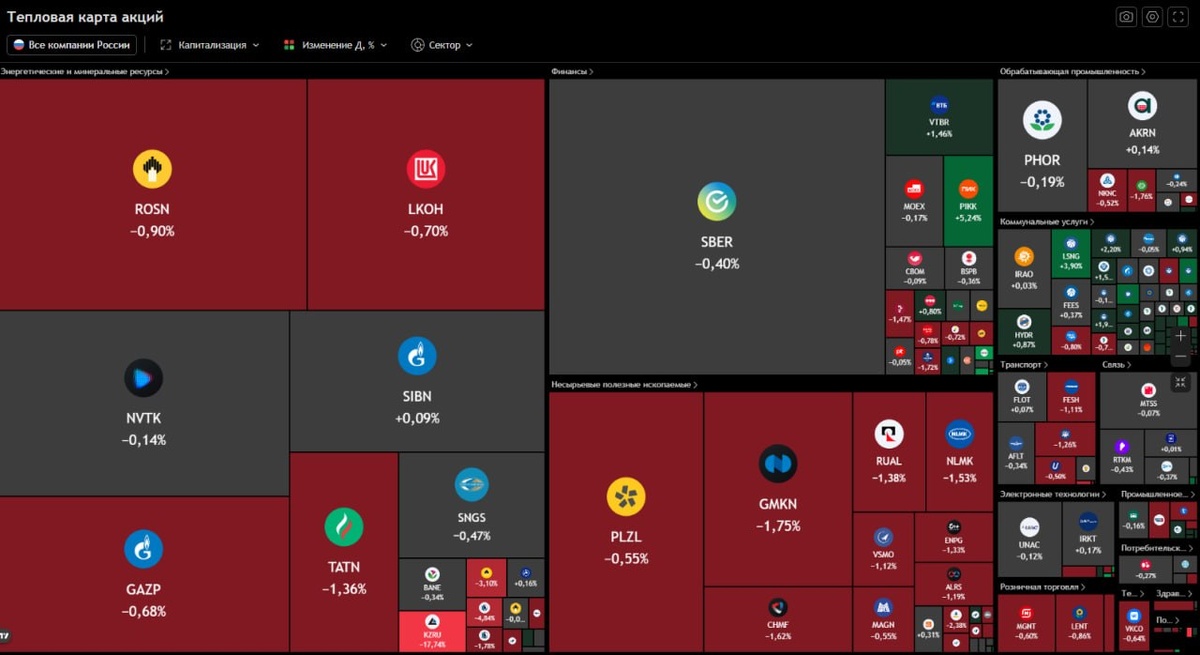The height and width of the screenshot is (655, 1200).
Task: Open the 'Все компании России' source selector
Action: (x=72, y=45)
